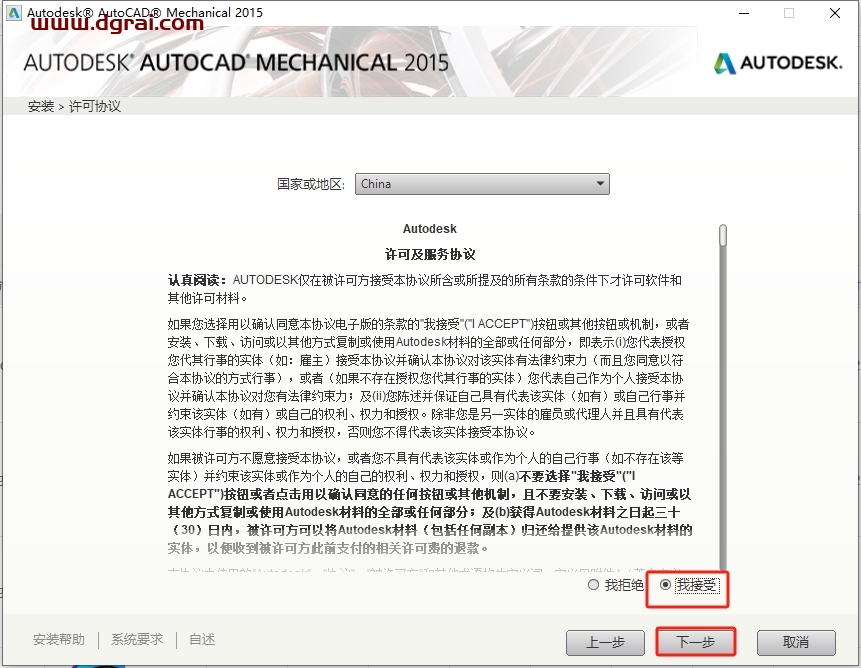Screen dimensions: 861x668
Task: Open the 系统要求 link
Action: pos(137,639)
